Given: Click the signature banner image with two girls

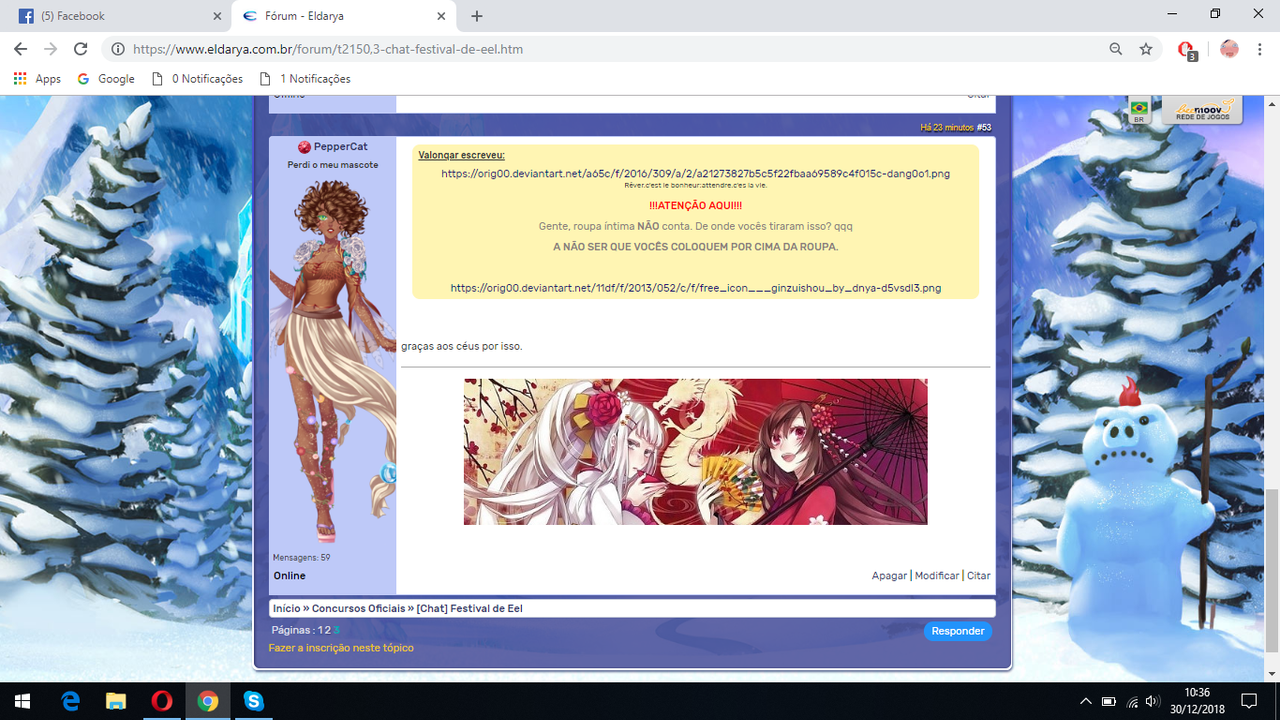Looking at the screenshot, I should (x=695, y=451).
